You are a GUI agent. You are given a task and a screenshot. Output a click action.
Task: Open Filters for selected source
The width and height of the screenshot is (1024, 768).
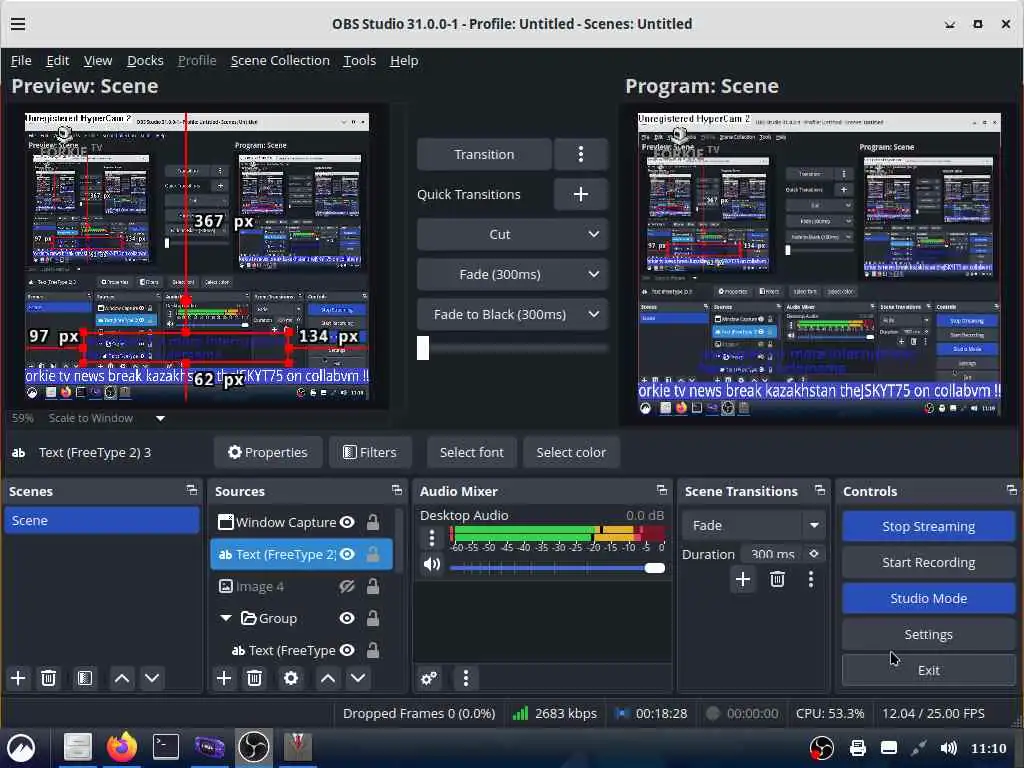coord(370,452)
